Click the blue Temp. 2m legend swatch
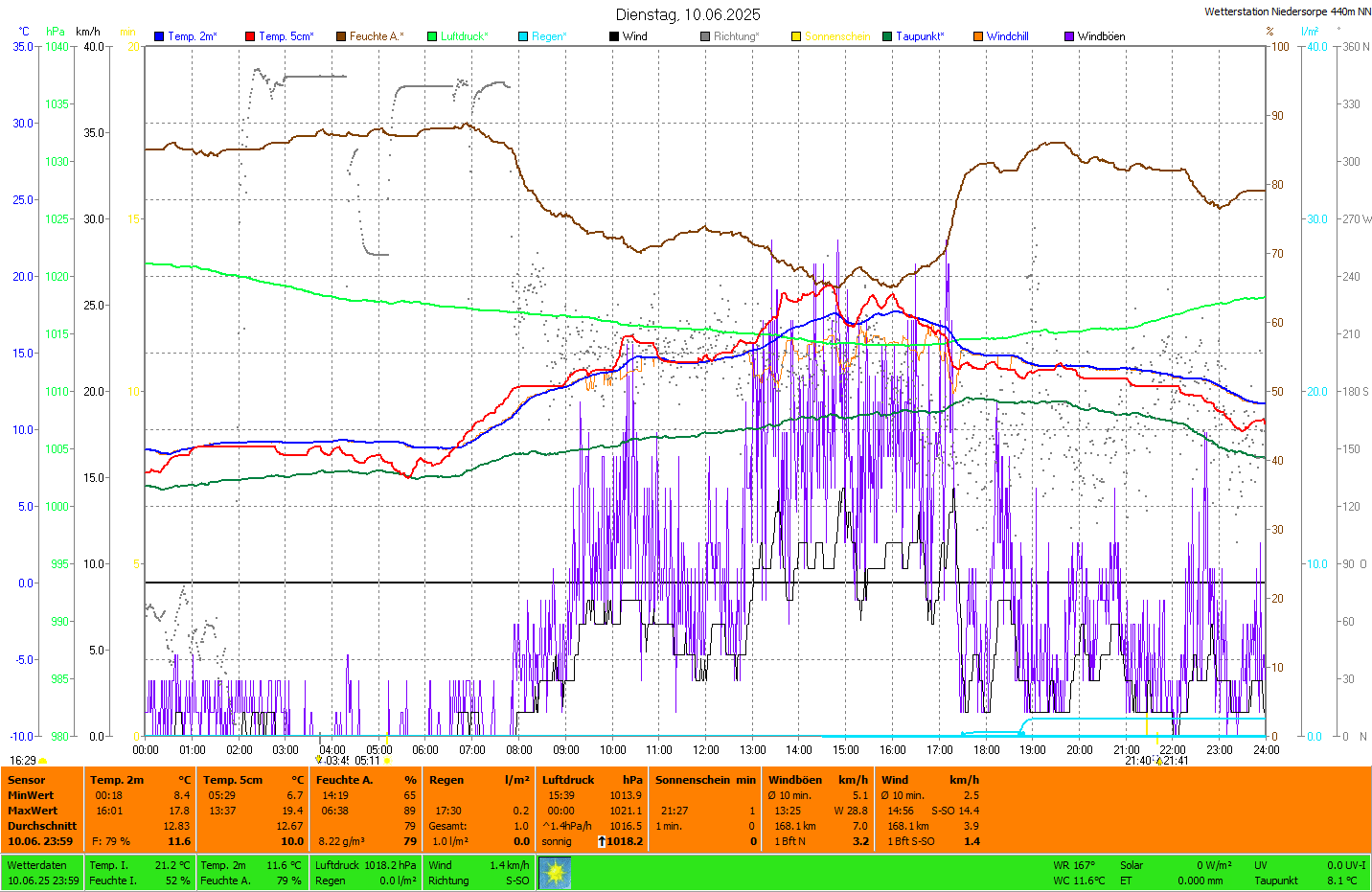The height and width of the screenshot is (892, 1372). pos(159,36)
